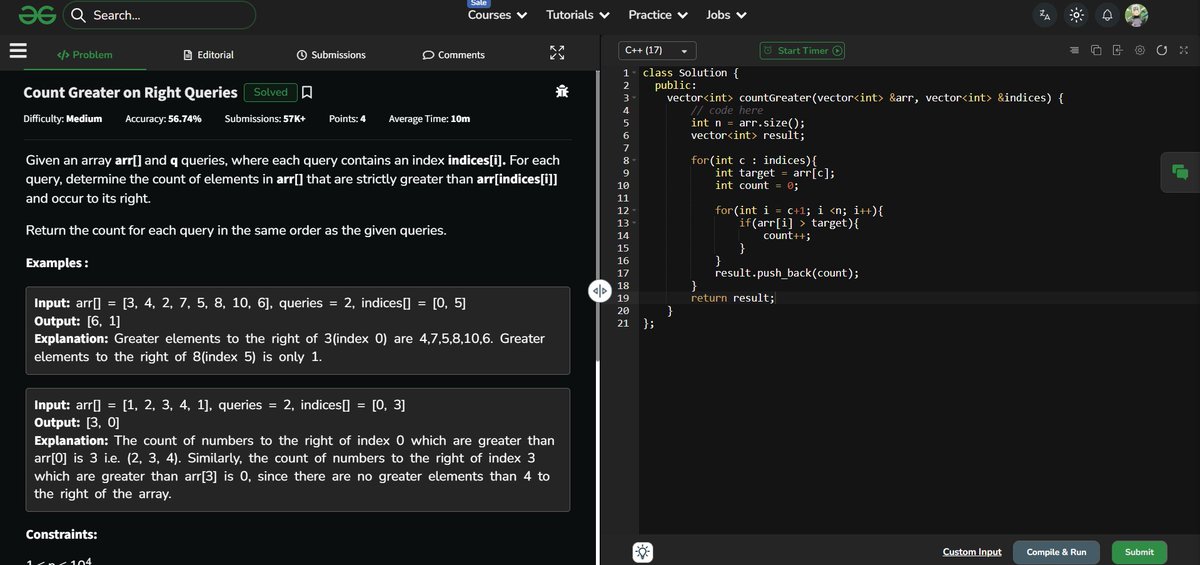Click the panel divider collapse handle
Screen dimensions: 1200x565
coord(600,292)
